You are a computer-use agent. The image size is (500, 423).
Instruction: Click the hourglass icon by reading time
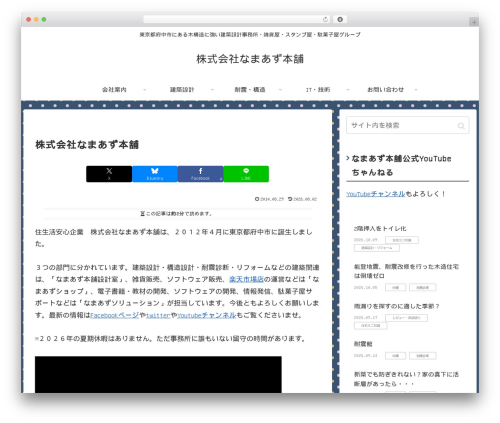point(143,214)
